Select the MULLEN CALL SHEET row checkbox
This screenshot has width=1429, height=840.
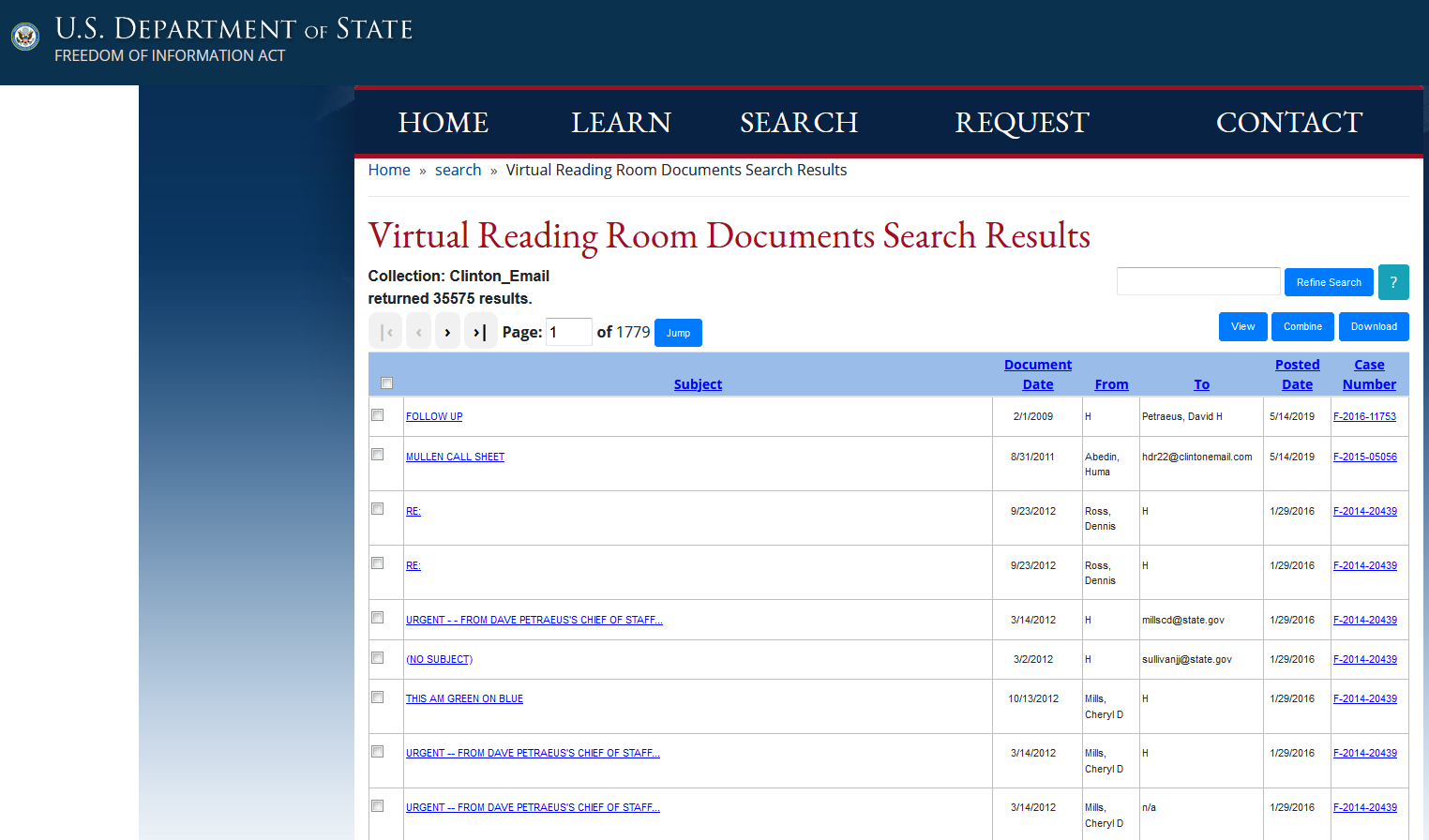pos(377,455)
